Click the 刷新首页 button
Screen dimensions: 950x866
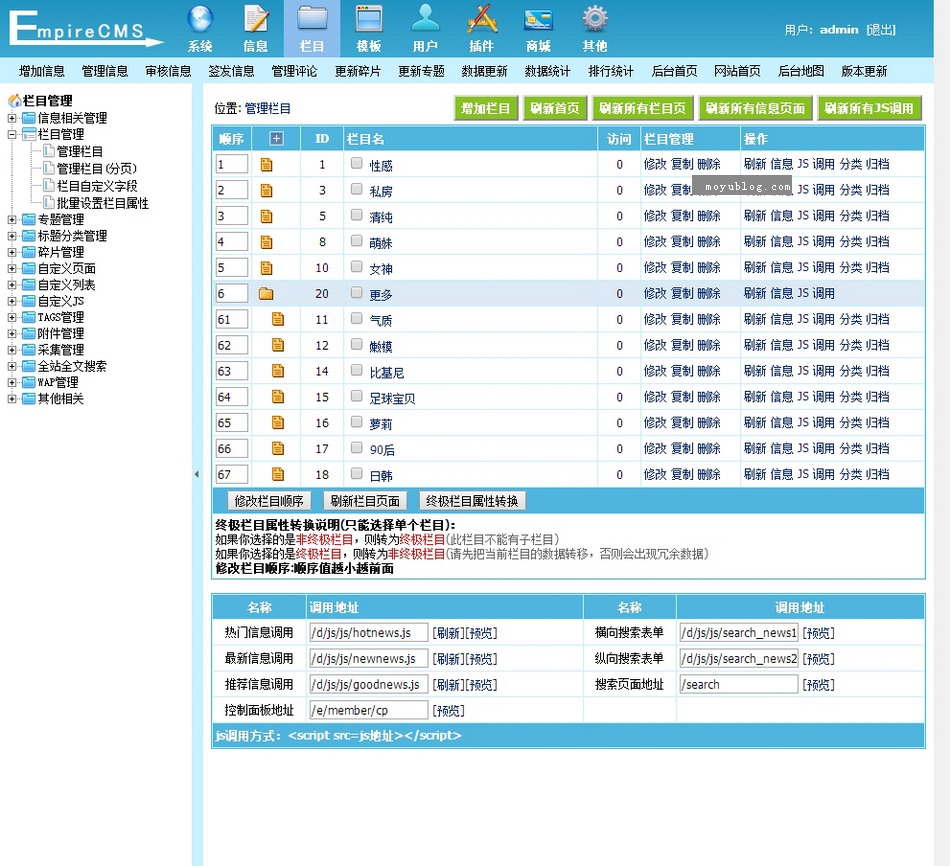(555, 108)
